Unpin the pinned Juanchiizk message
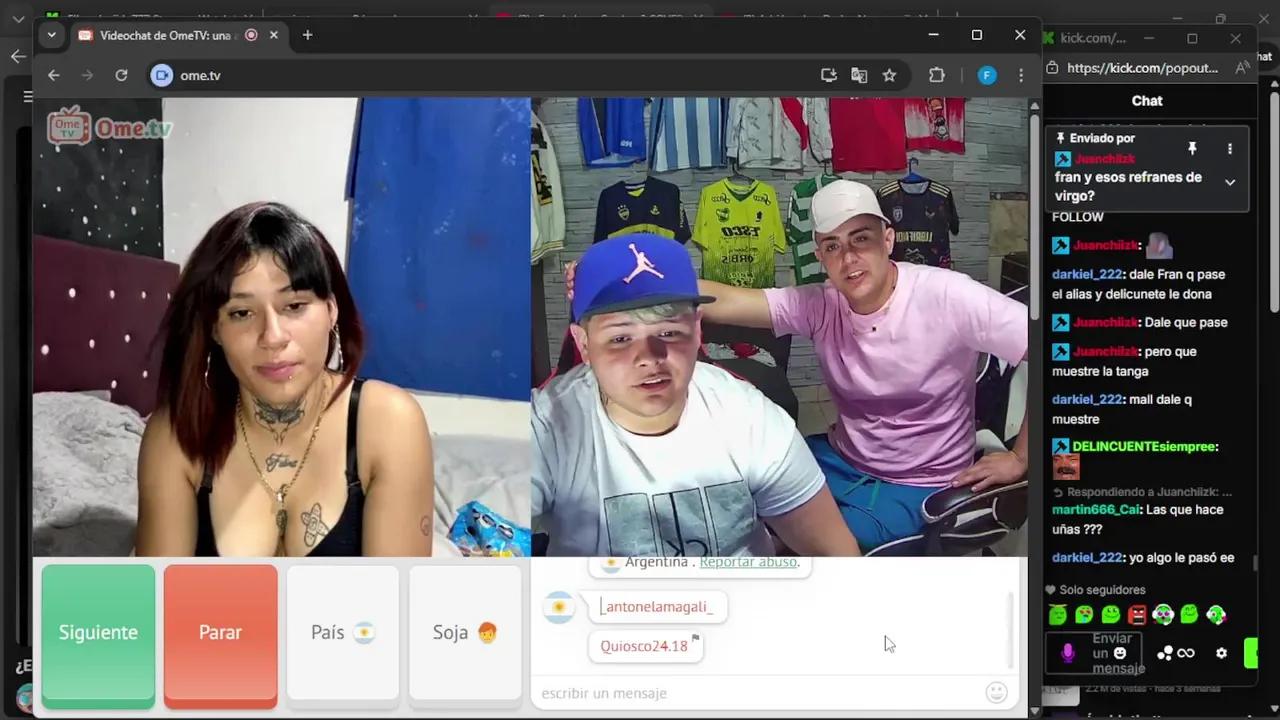 coord(1192,148)
